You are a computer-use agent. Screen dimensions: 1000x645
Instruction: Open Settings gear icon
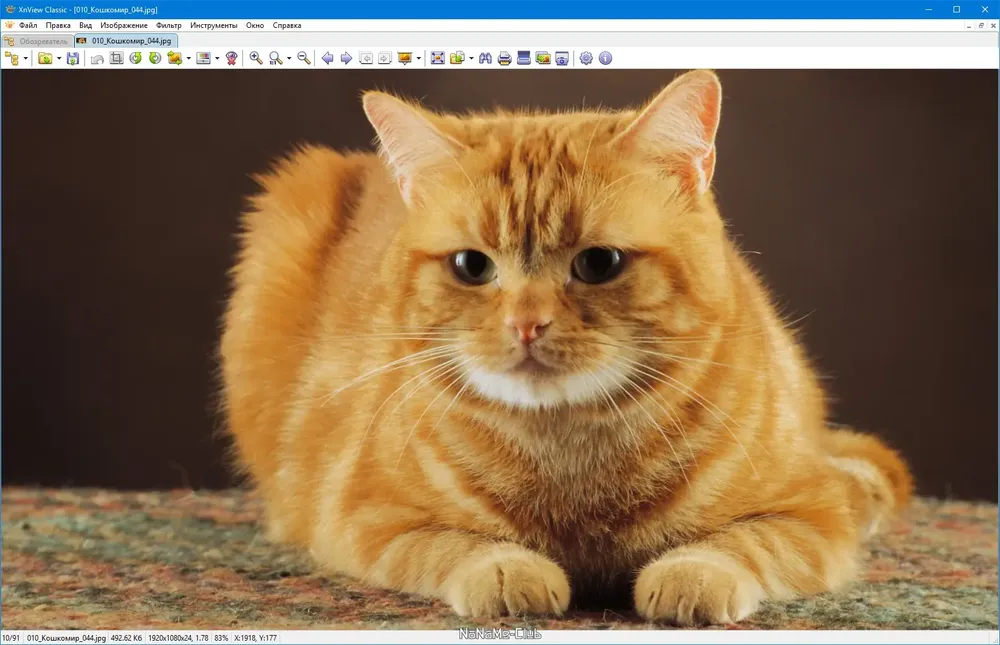coord(586,59)
